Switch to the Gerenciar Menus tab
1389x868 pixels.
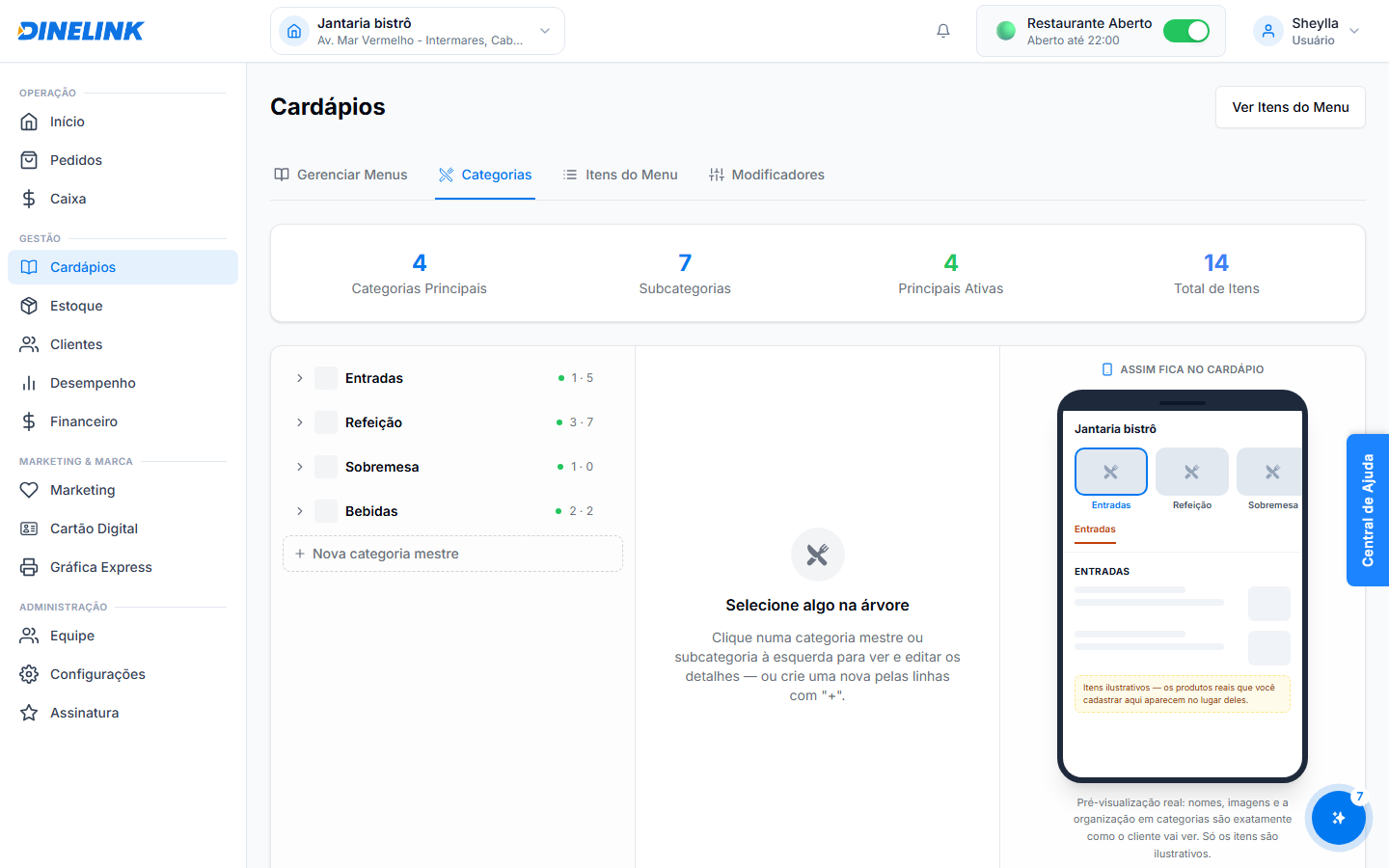click(340, 175)
